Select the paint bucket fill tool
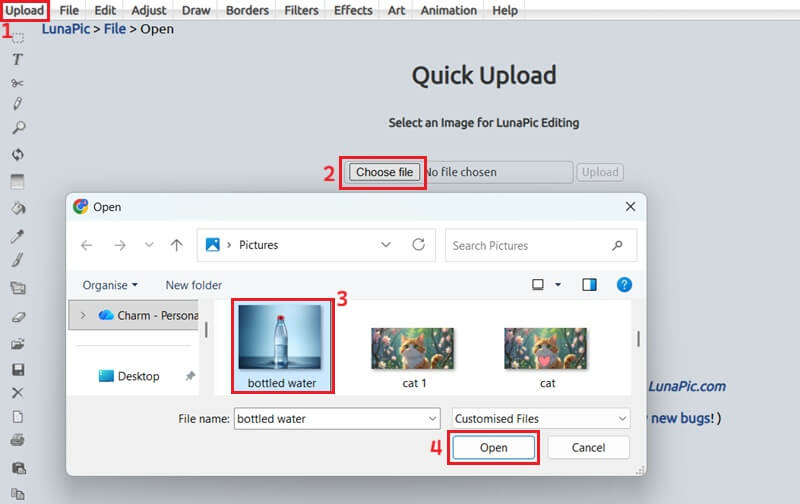 [x=18, y=208]
